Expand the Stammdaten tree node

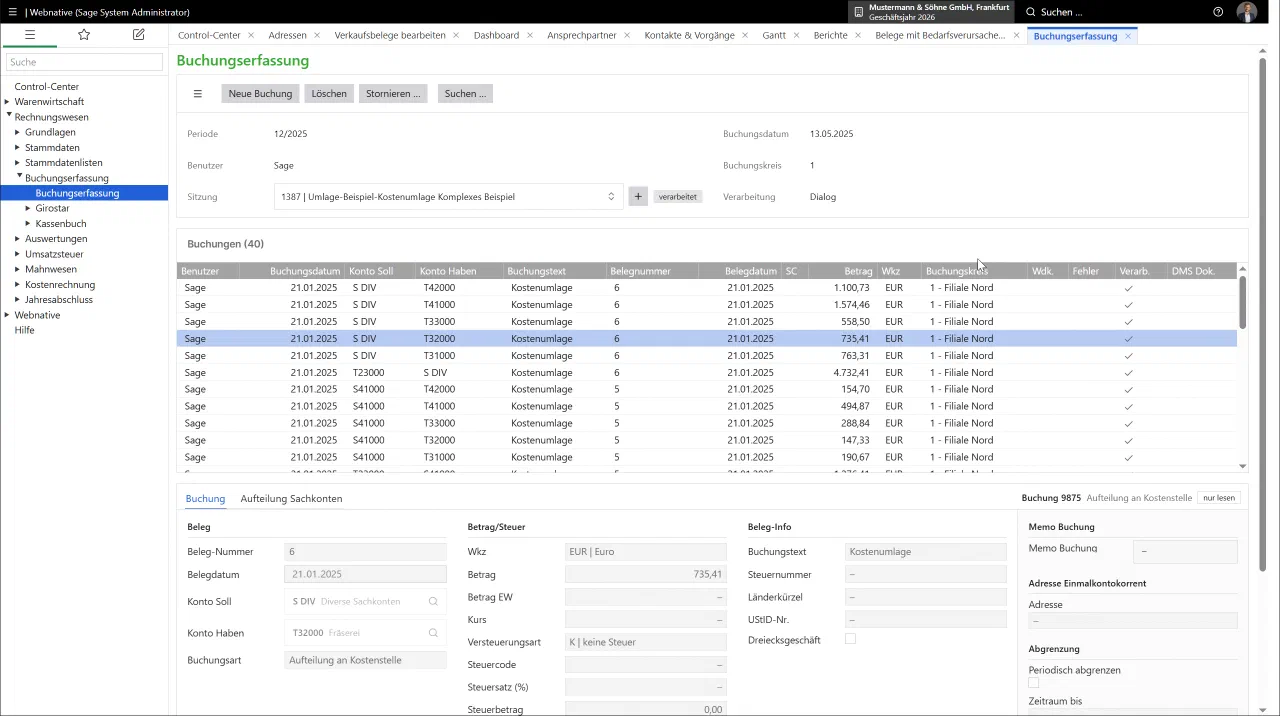[17, 148]
